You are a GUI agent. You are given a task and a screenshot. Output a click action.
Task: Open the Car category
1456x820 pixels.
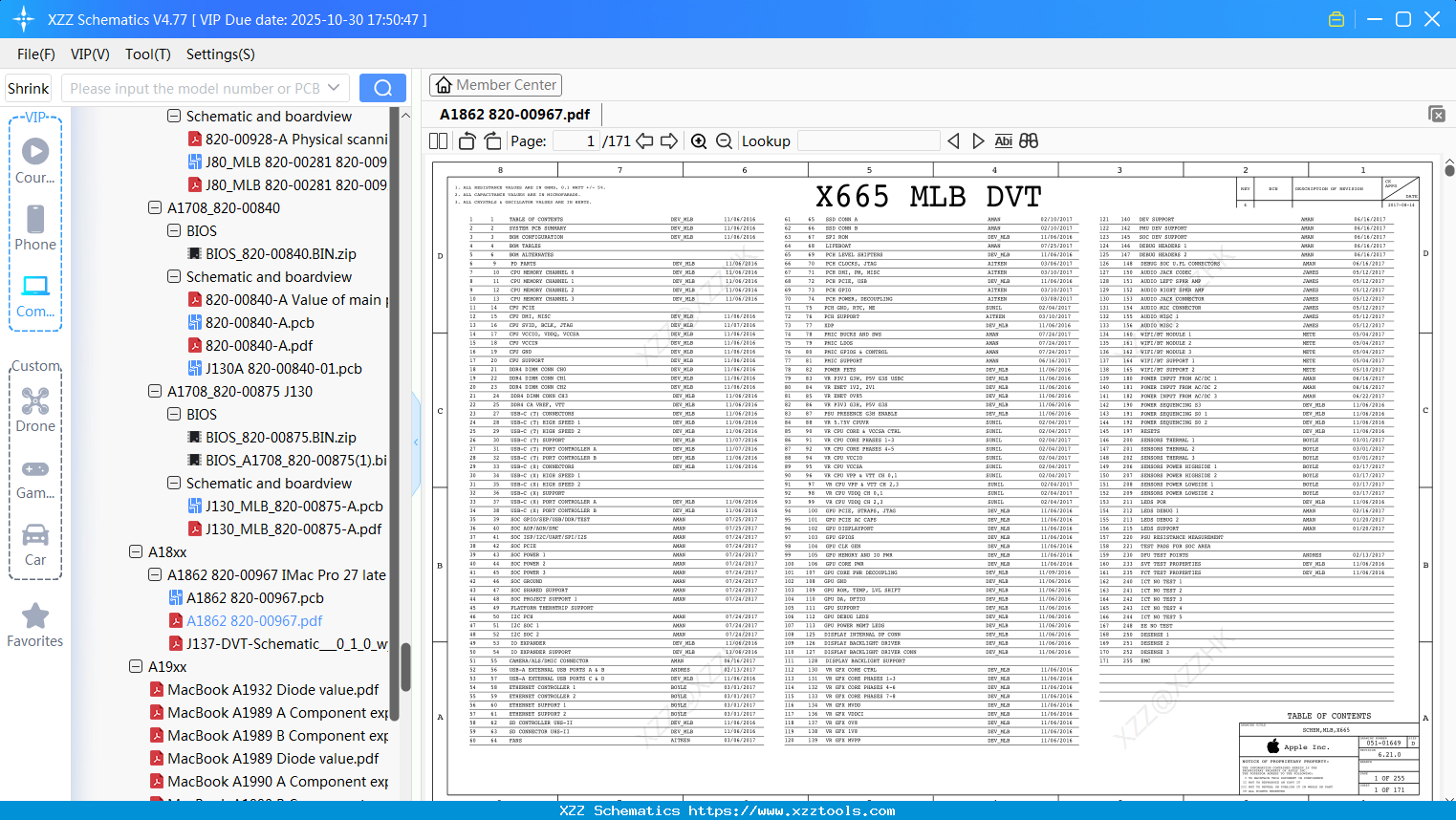tap(35, 545)
